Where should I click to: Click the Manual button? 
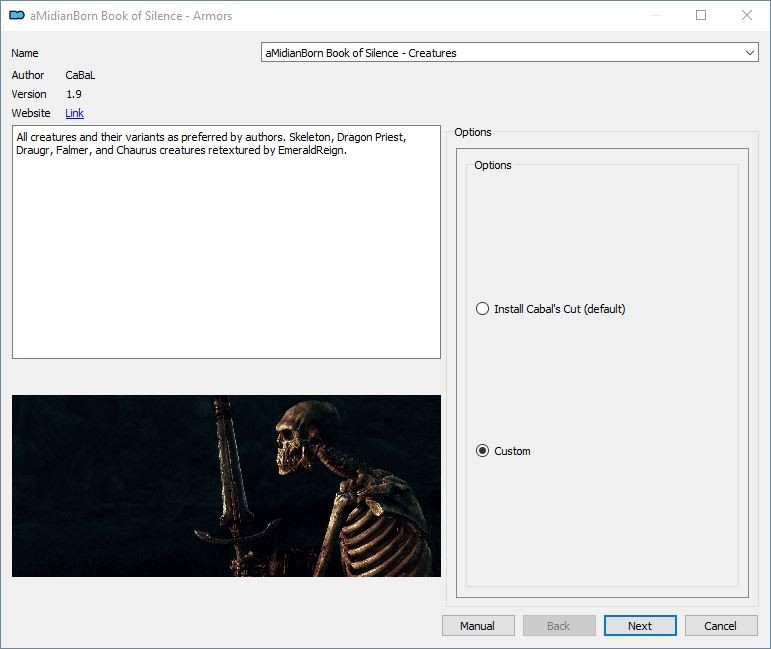(478, 626)
